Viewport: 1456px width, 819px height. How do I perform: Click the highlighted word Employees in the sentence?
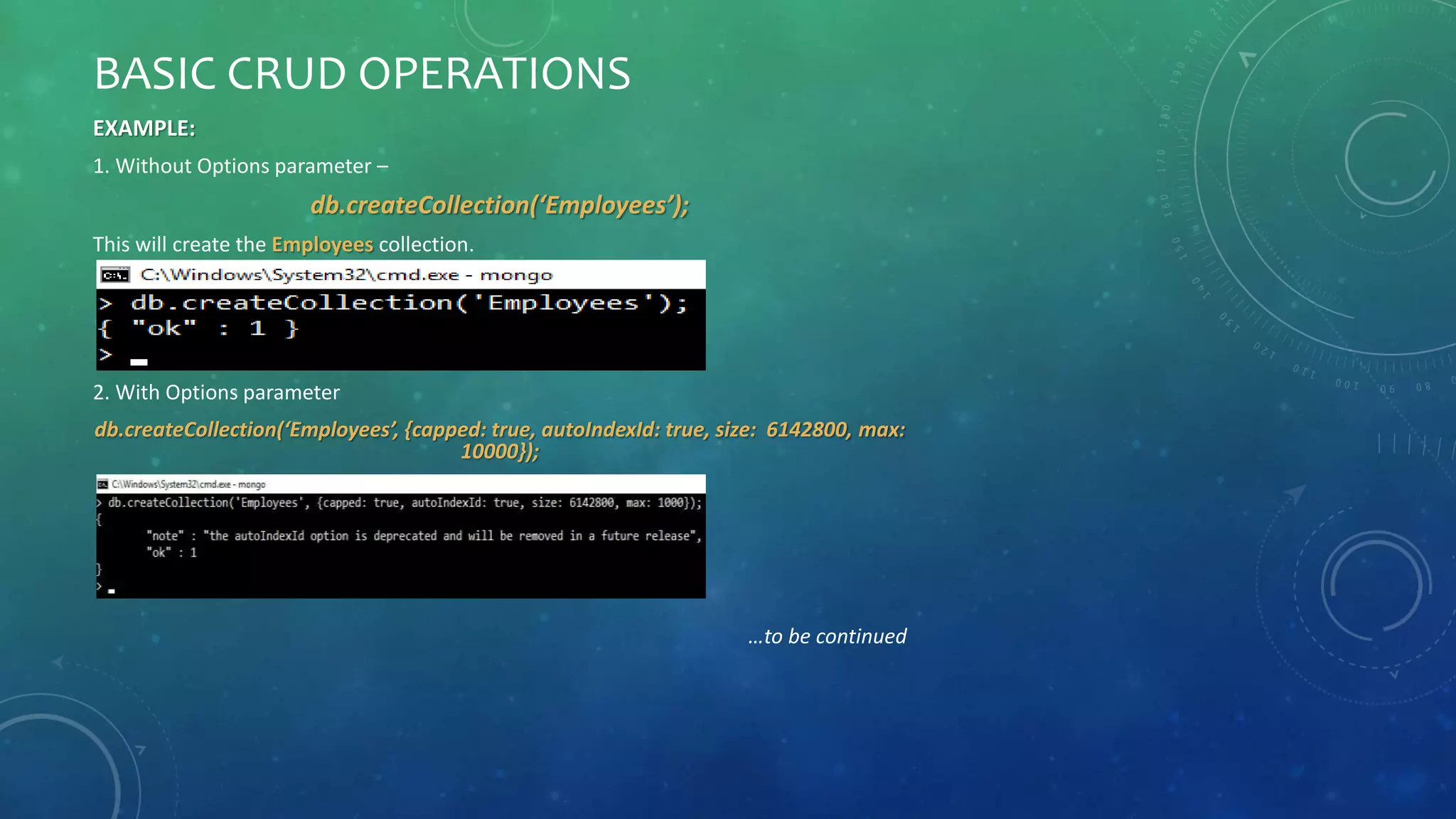322,245
